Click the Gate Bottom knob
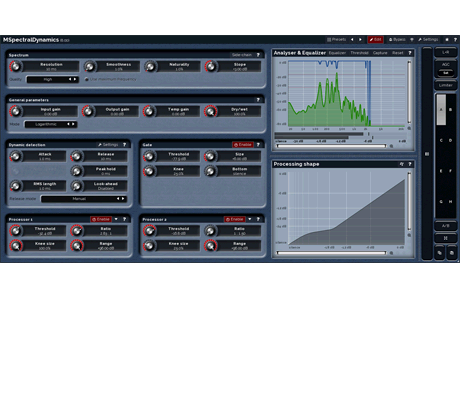Screen dimensions: 460x416 click(210, 171)
